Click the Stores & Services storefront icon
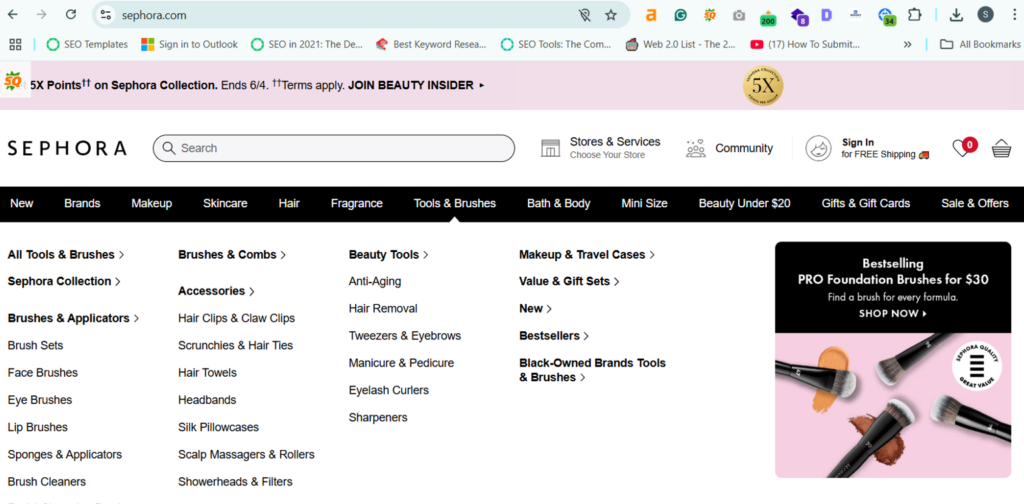This screenshot has height=504, width=1024. coord(550,148)
